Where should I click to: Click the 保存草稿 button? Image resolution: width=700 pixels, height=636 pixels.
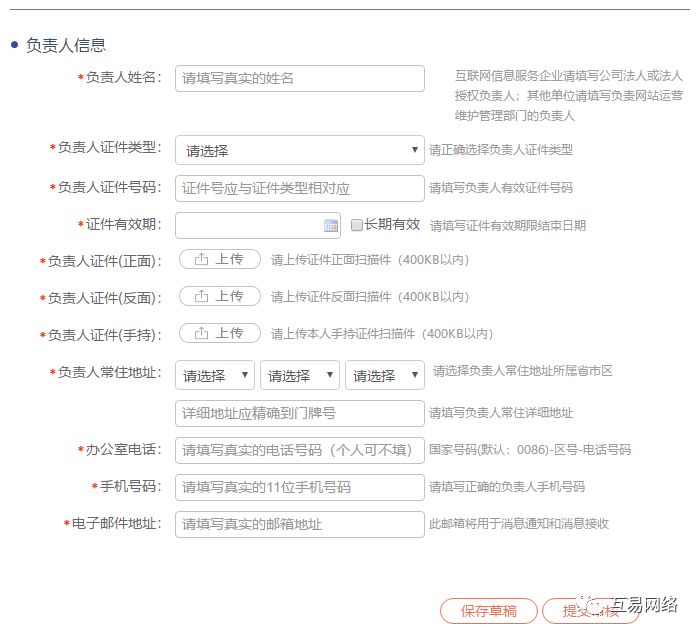coord(489,611)
